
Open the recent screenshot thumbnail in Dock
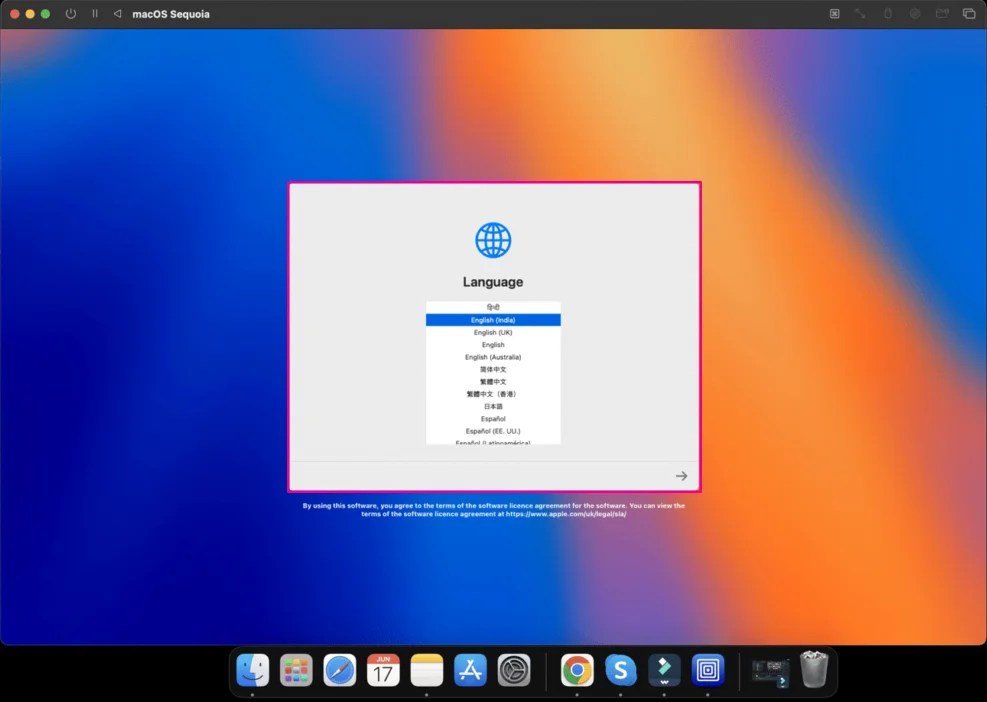coord(770,672)
